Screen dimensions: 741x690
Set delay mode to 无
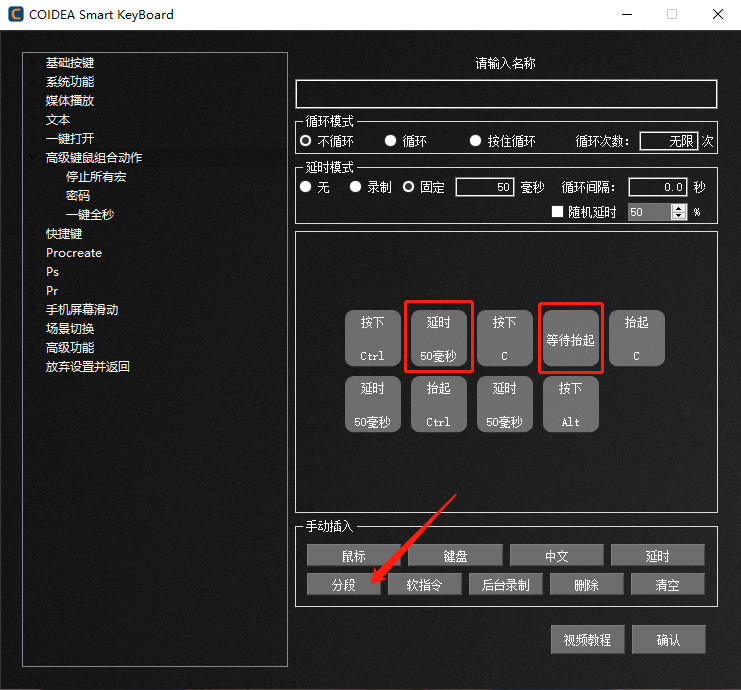(x=306, y=187)
